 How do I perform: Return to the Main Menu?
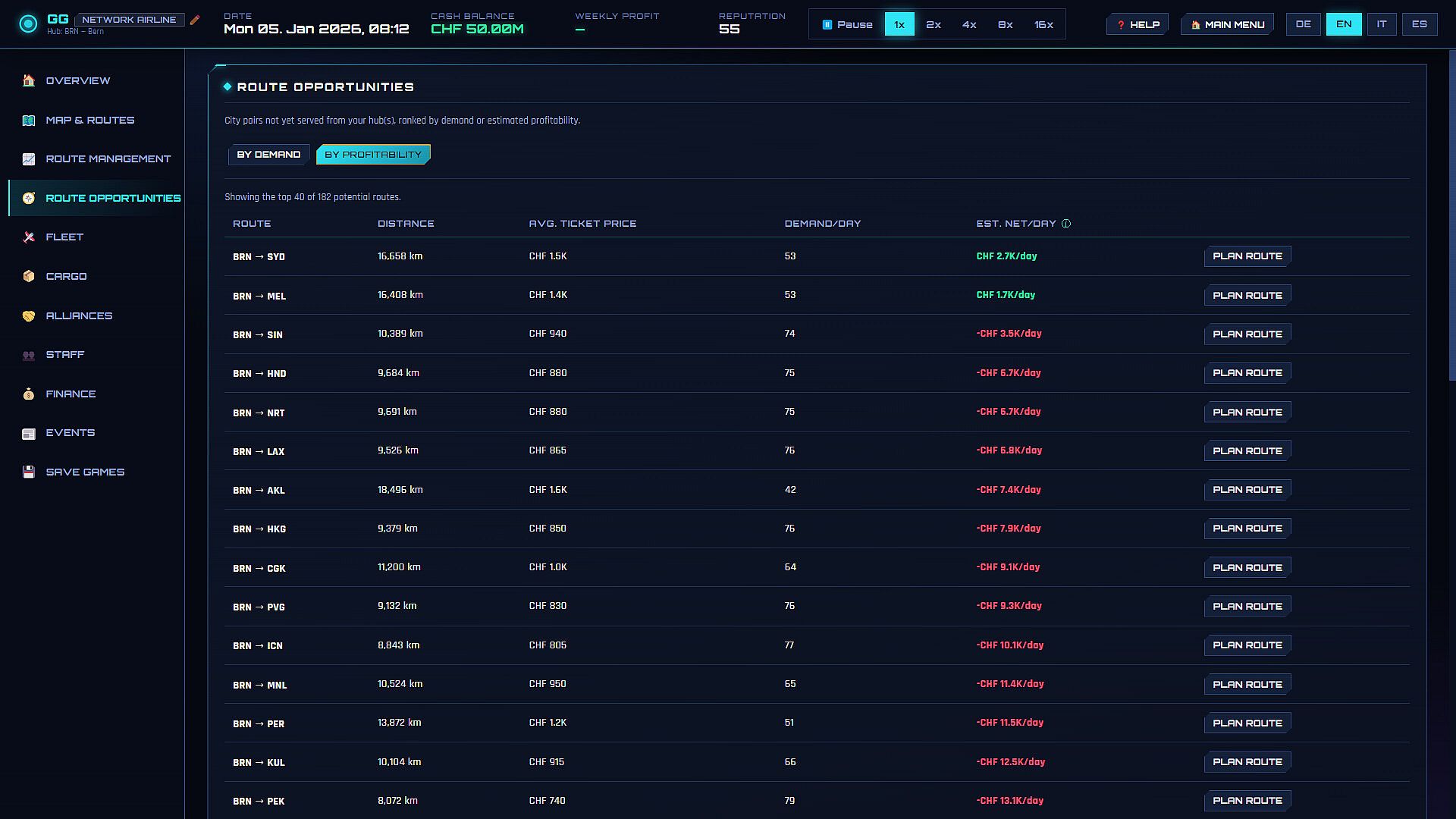pyautogui.click(x=1227, y=24)
